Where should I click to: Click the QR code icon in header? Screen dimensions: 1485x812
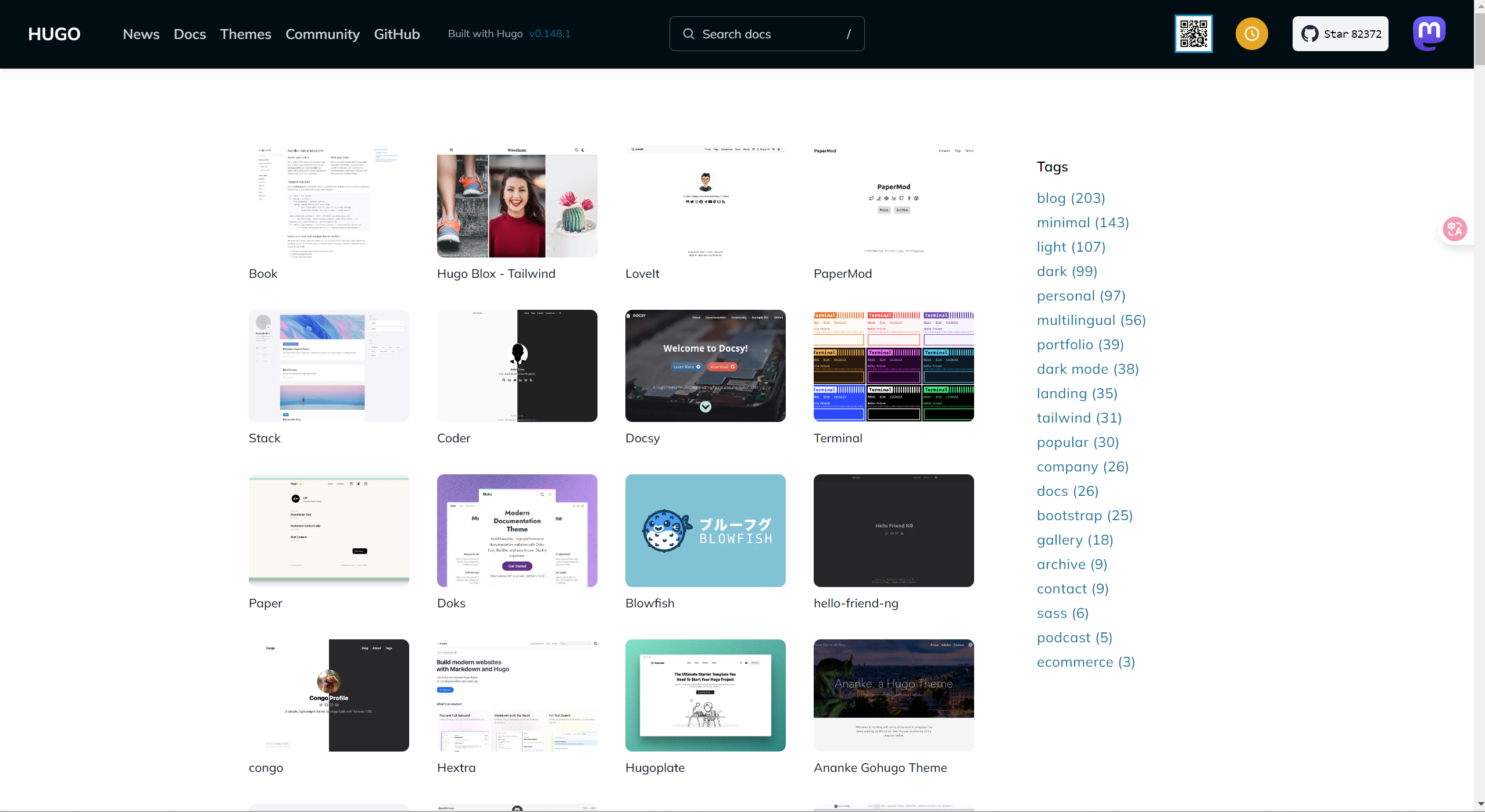[1193, 34]
